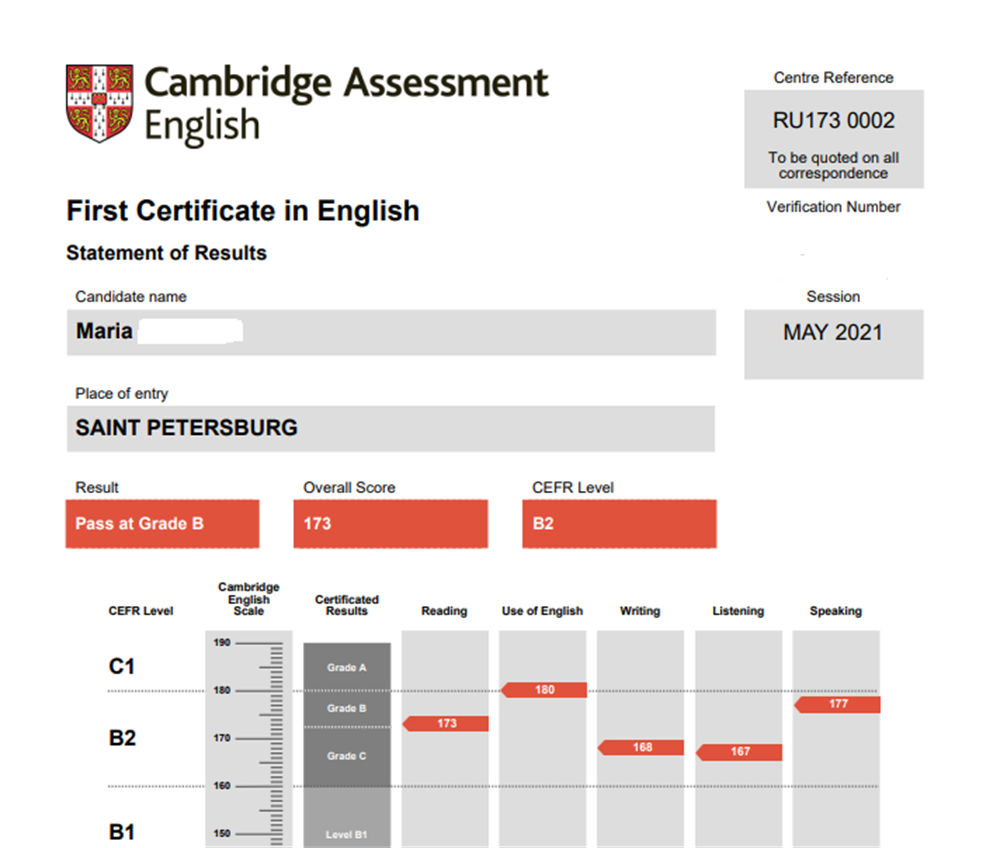Click the 'Writing' column header
This screenshot has height=848, width=1000.
640,611
